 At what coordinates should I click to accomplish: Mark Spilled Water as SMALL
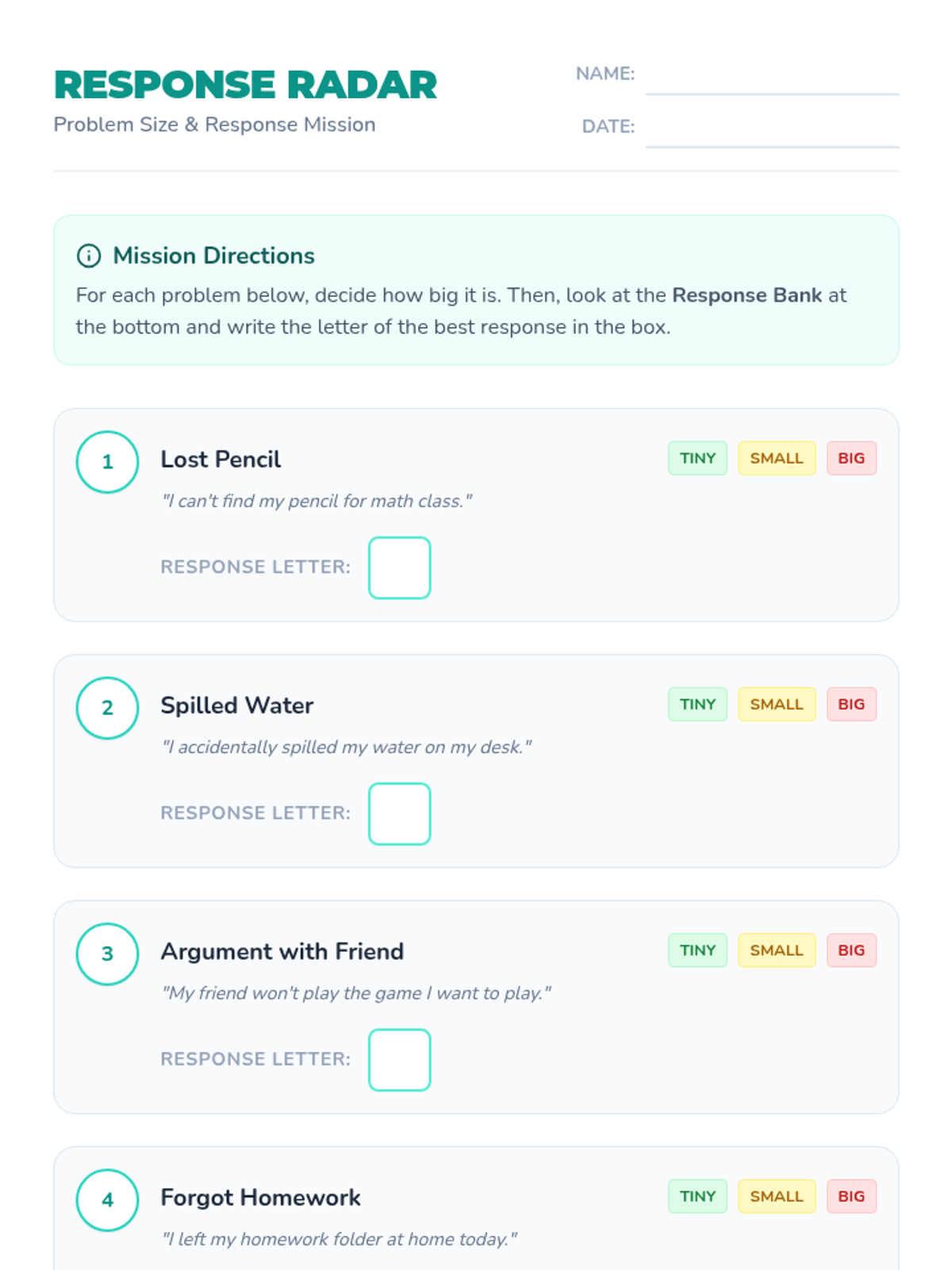pos(777,704)
